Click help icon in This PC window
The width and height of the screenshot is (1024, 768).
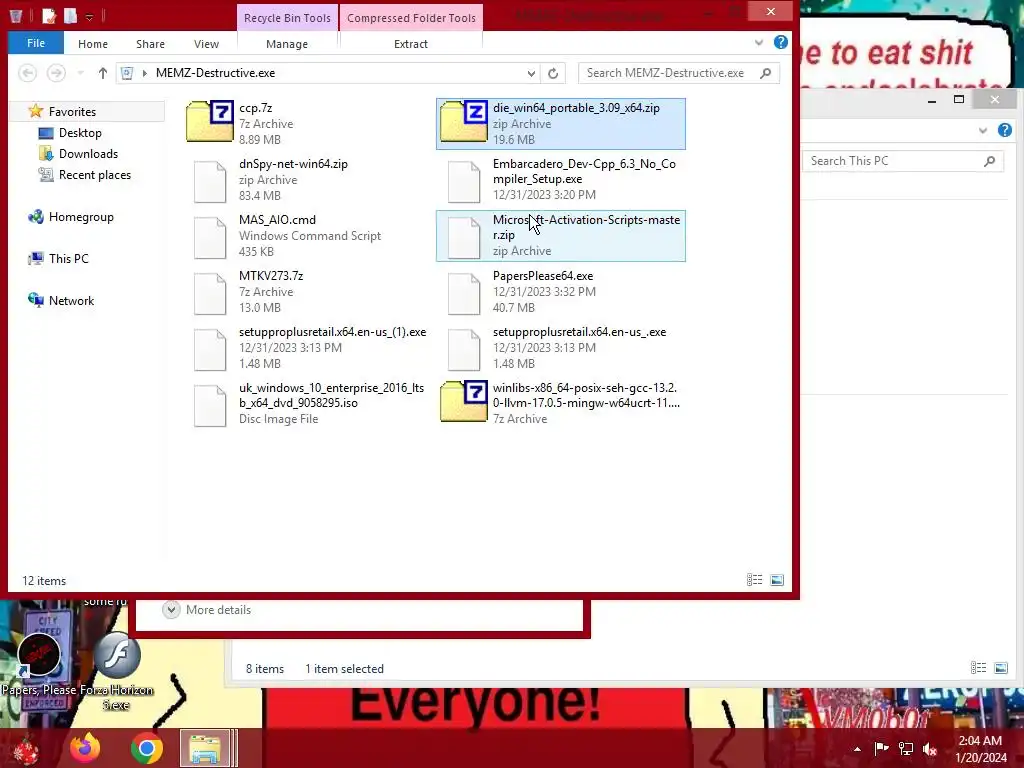1004,130
